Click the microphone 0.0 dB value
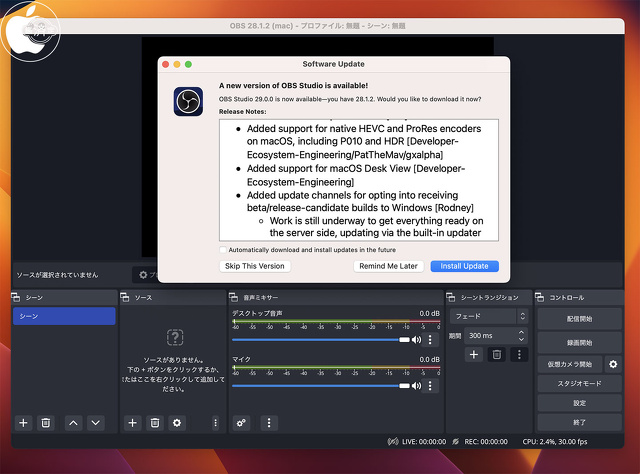 429,359
